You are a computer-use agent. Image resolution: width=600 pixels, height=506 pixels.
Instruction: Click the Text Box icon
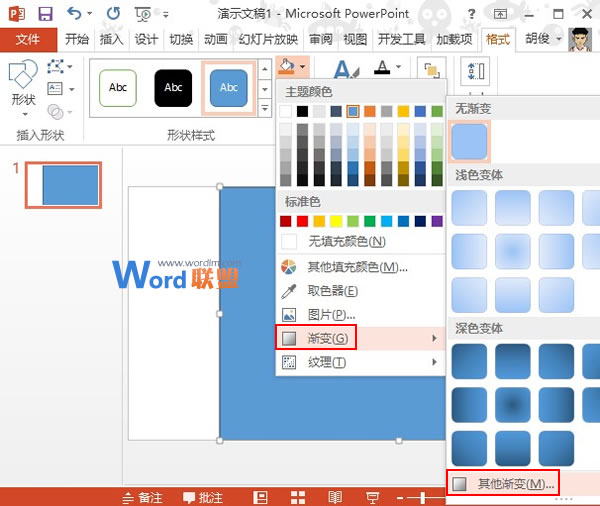click(55, 89)
